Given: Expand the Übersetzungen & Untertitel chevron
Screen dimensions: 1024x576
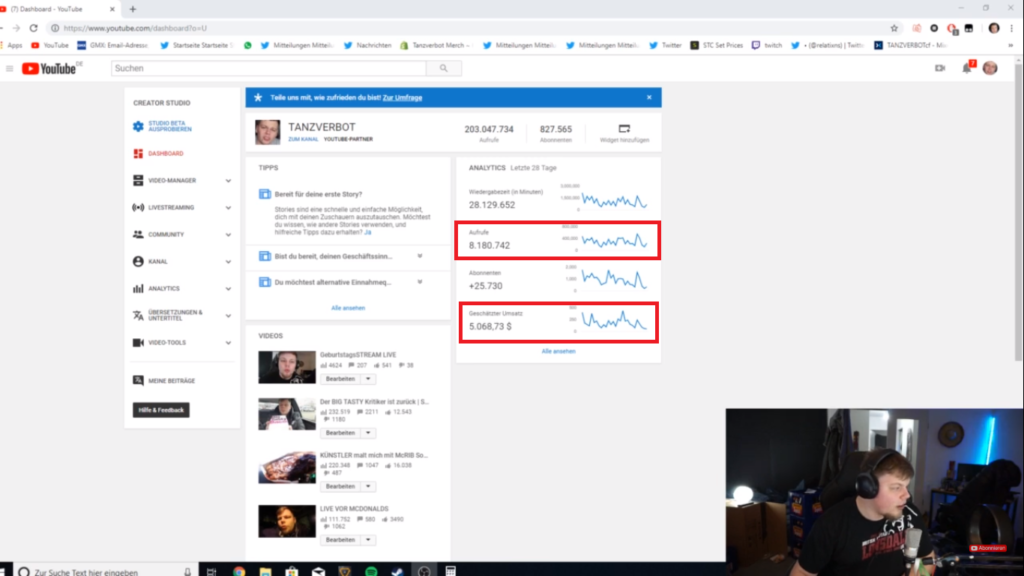Looking at the screenshot, I should 228,316.
